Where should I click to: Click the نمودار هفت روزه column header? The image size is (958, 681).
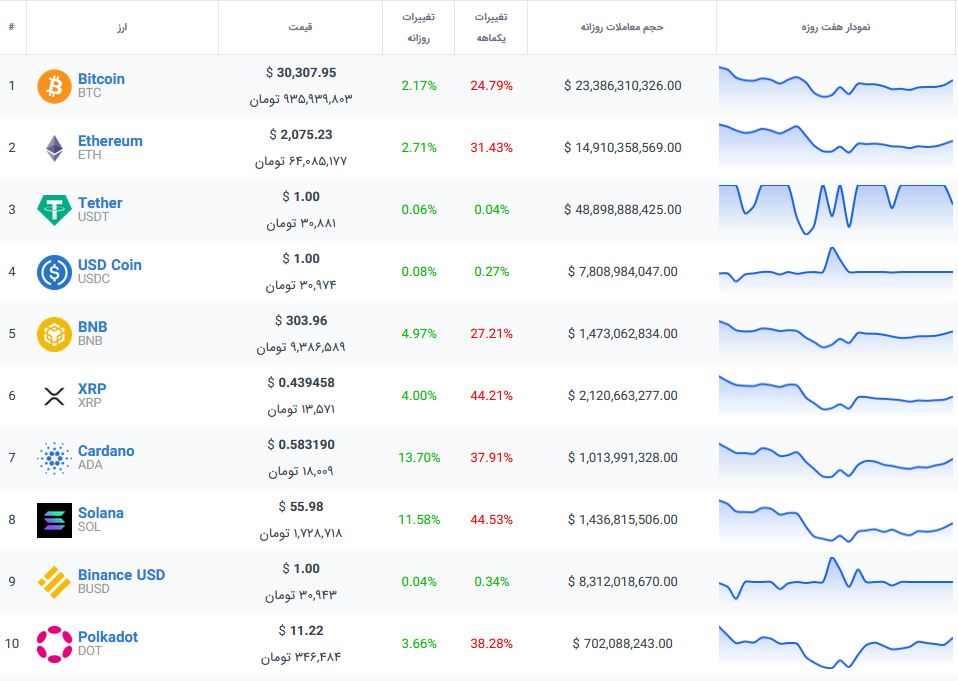tap(836, 27)
